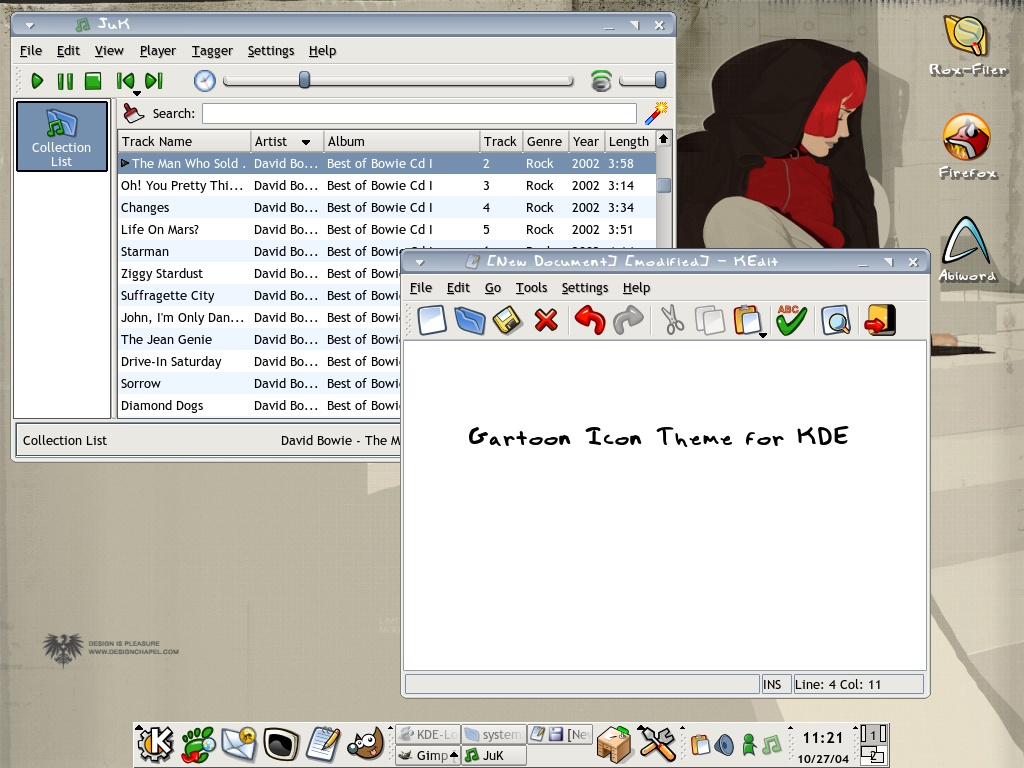Launch Firefox from the desktop icon
Image resolution: width=1024 pixels, height=768 pixels.
[x=967, y=146]
